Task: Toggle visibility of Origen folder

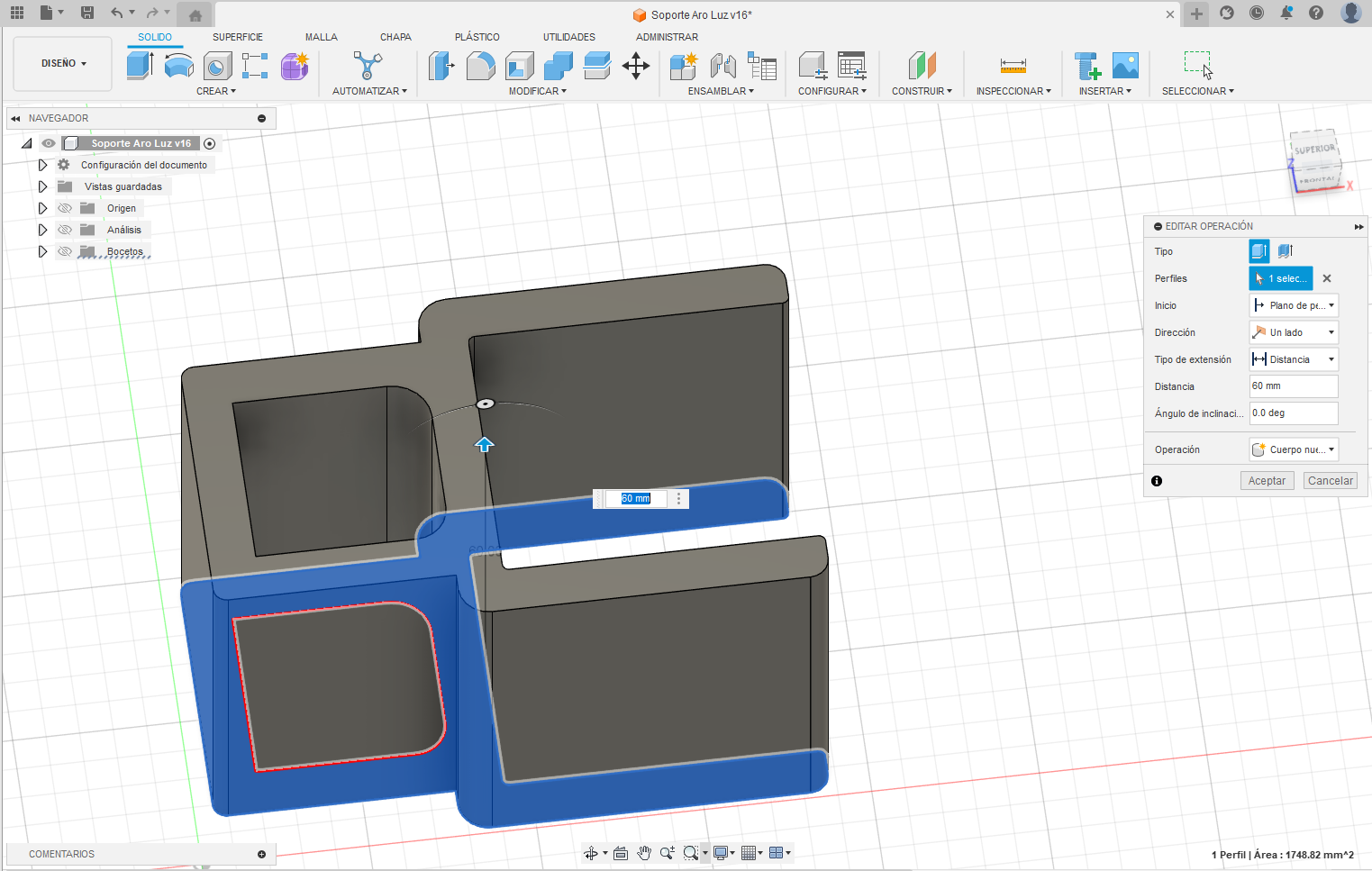Action: [x=65, y=208]
